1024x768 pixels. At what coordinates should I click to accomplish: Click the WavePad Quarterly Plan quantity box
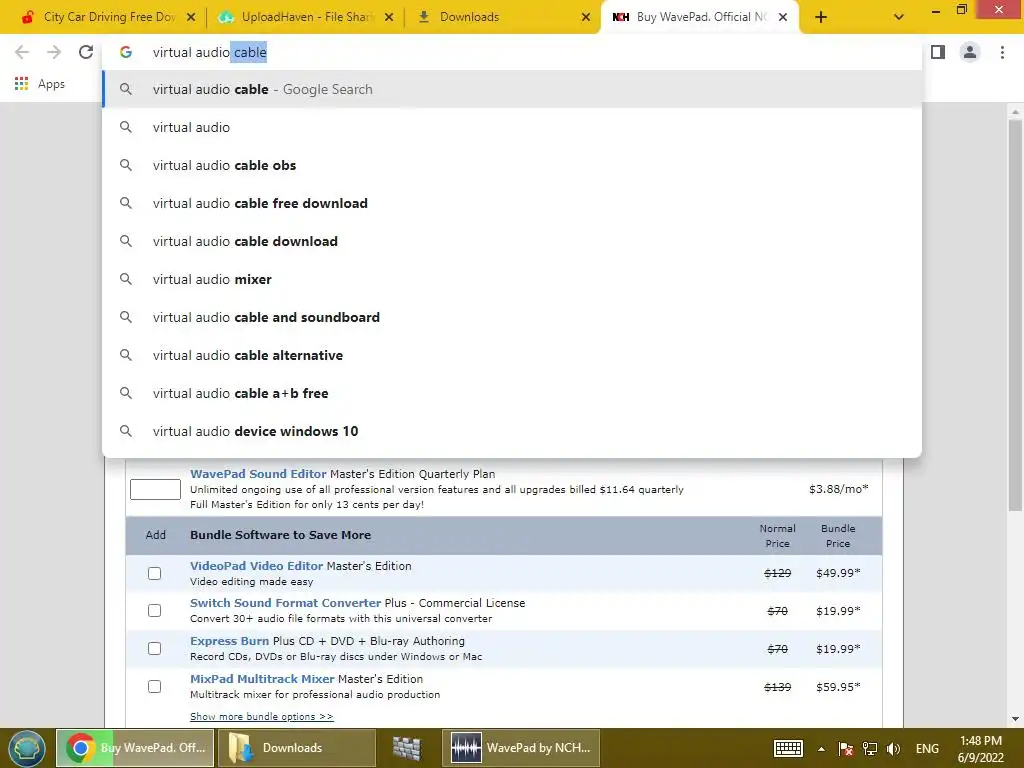point(155,489)
